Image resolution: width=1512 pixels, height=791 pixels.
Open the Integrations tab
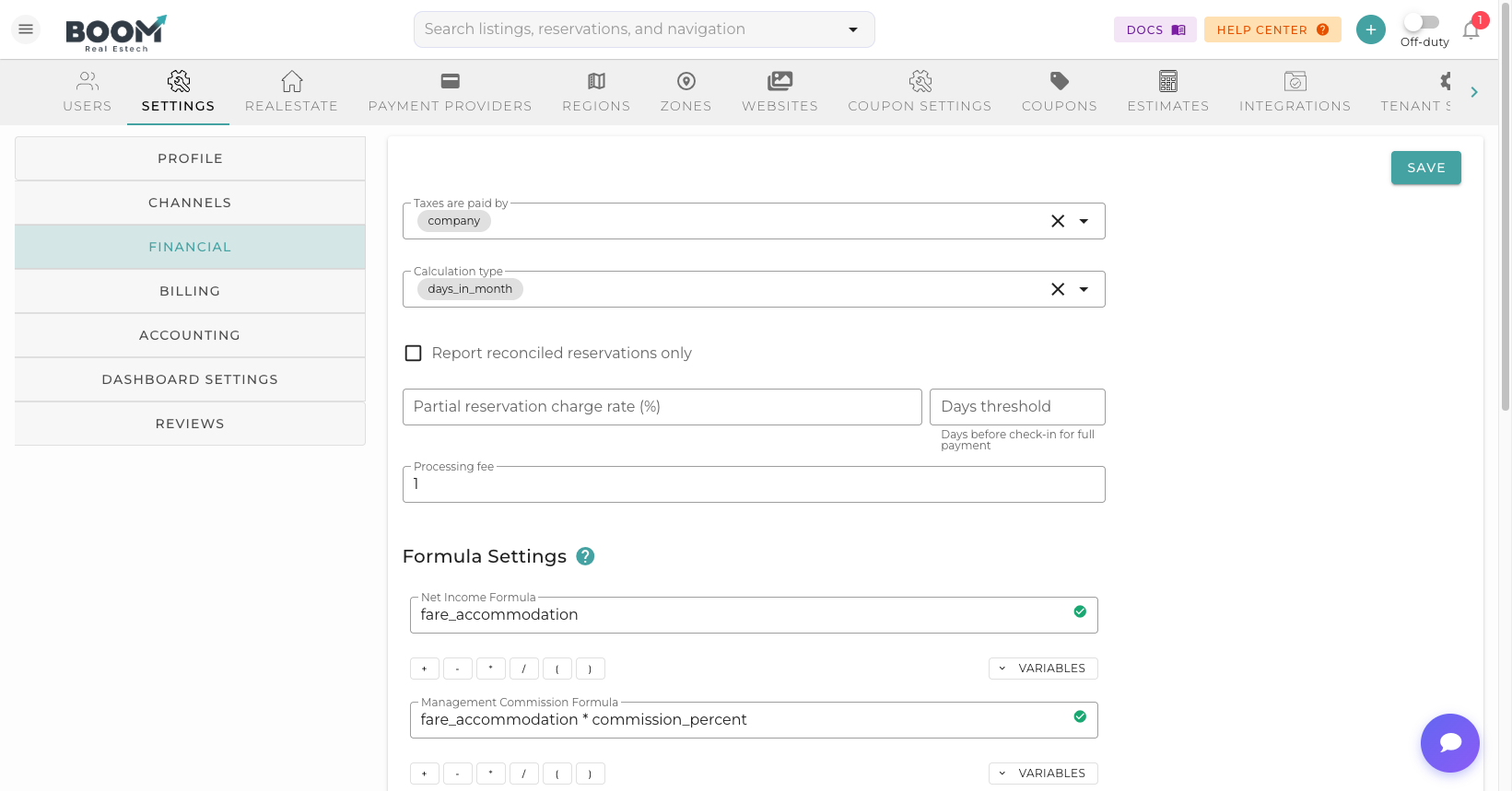coord(1295,92)
